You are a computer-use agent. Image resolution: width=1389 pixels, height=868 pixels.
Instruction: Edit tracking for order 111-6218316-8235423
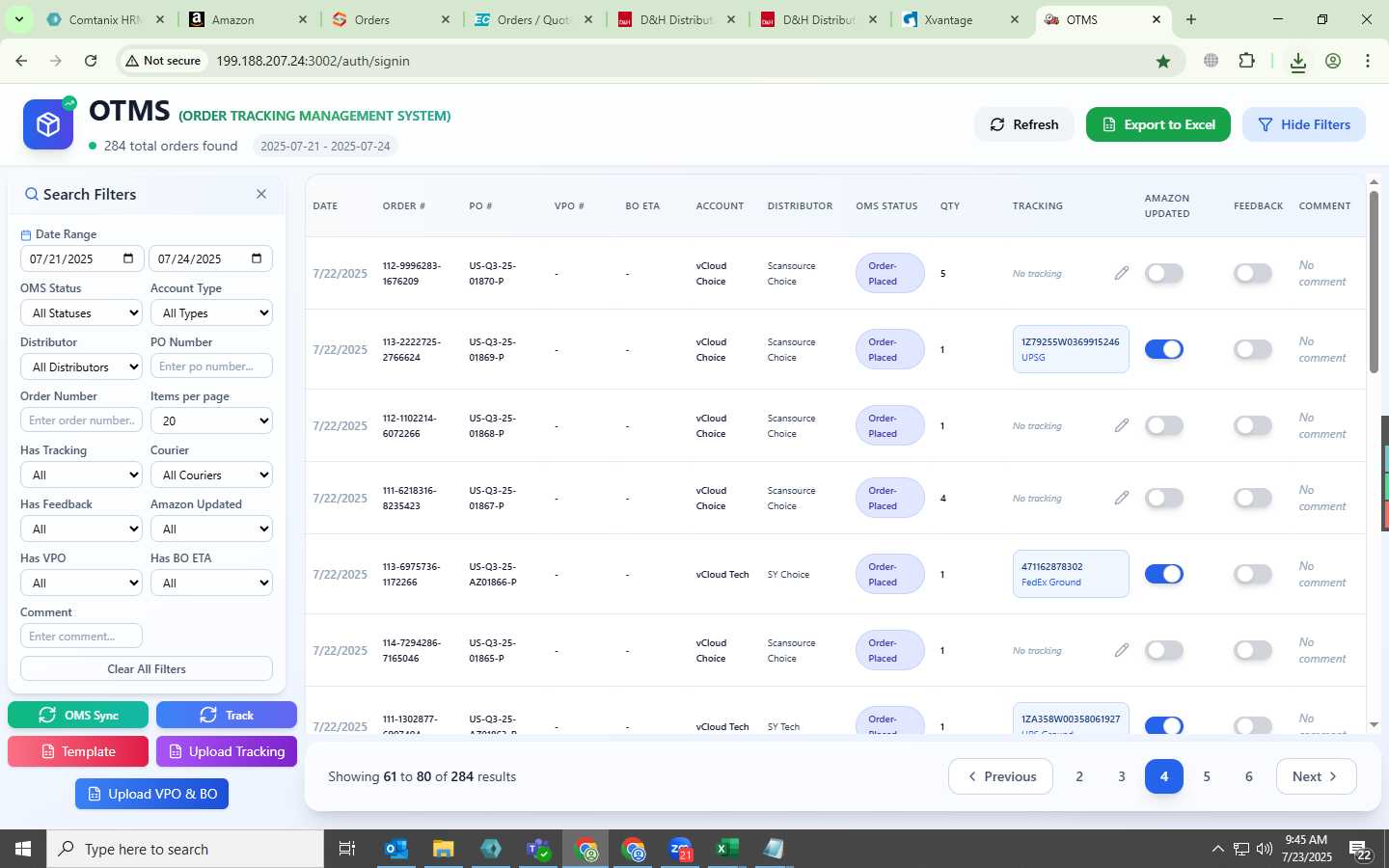click(x=1121, y=498)
